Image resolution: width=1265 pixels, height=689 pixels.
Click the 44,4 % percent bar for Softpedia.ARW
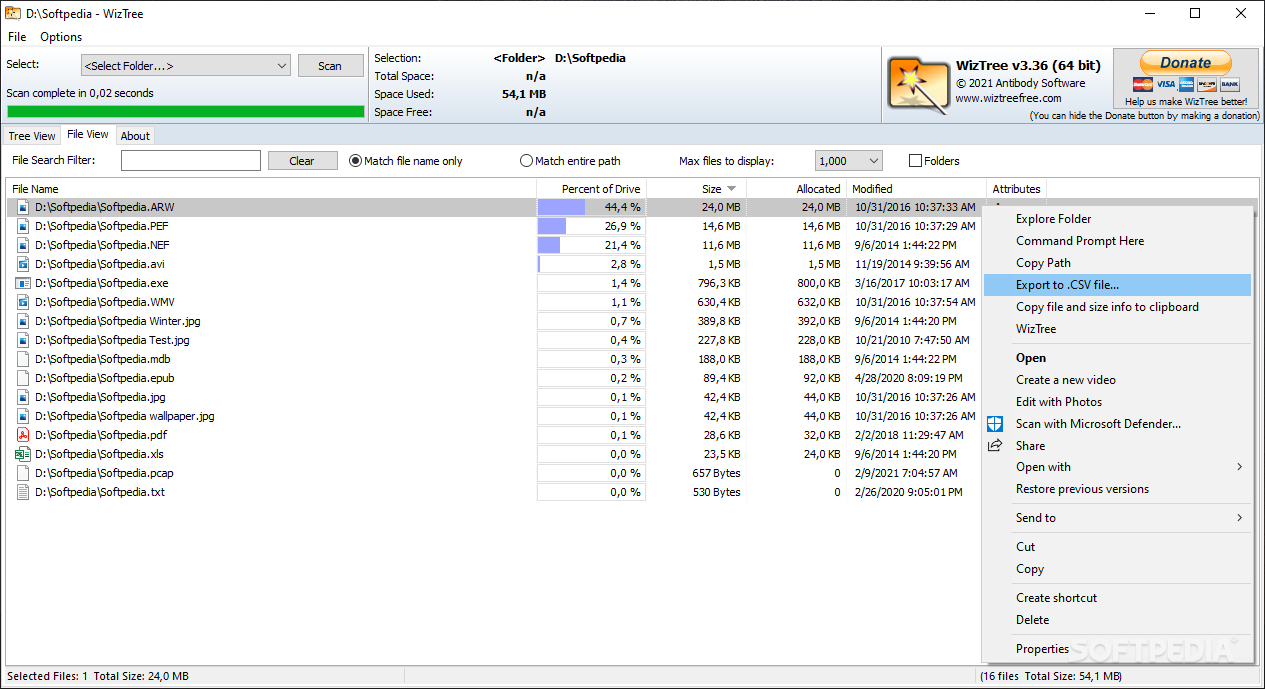(x=591, y=208)
